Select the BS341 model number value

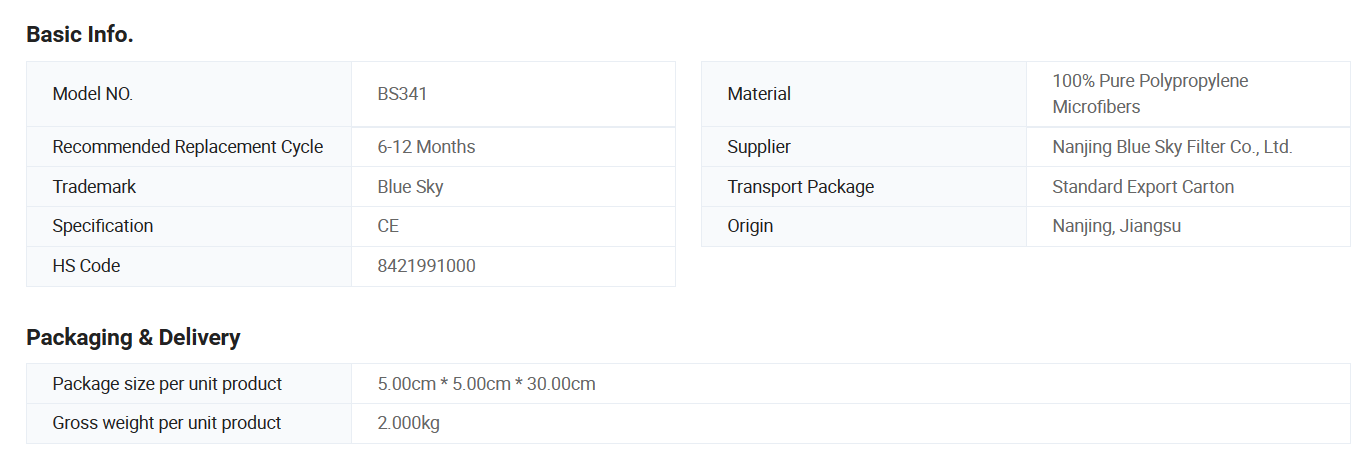click(402, 94)
